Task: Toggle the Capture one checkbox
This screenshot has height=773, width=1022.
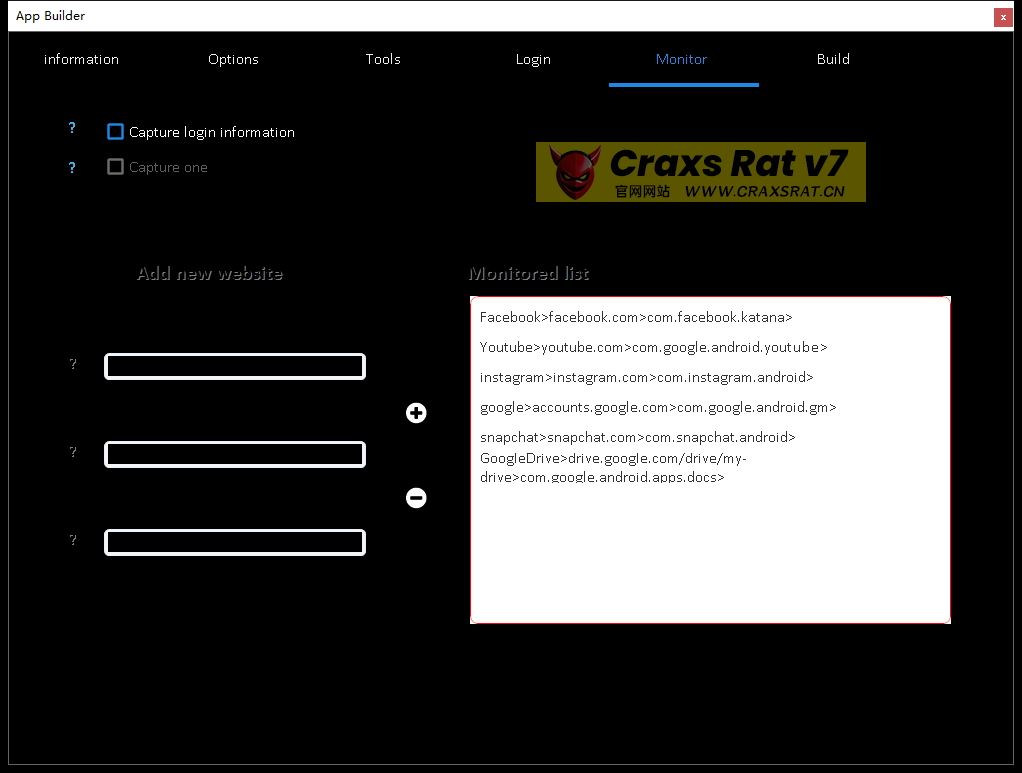Action: (x=115, y=167)
